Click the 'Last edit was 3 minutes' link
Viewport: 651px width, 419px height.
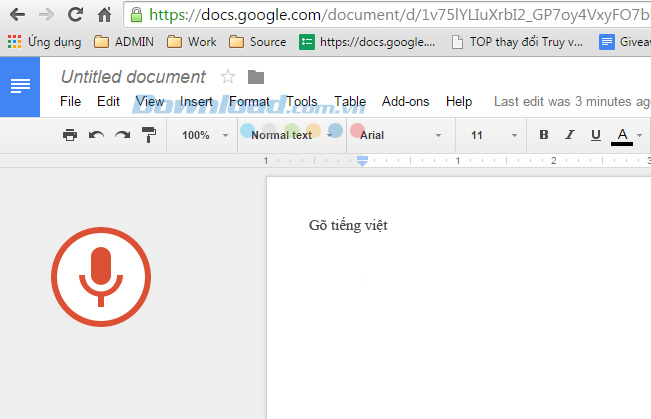572,101
